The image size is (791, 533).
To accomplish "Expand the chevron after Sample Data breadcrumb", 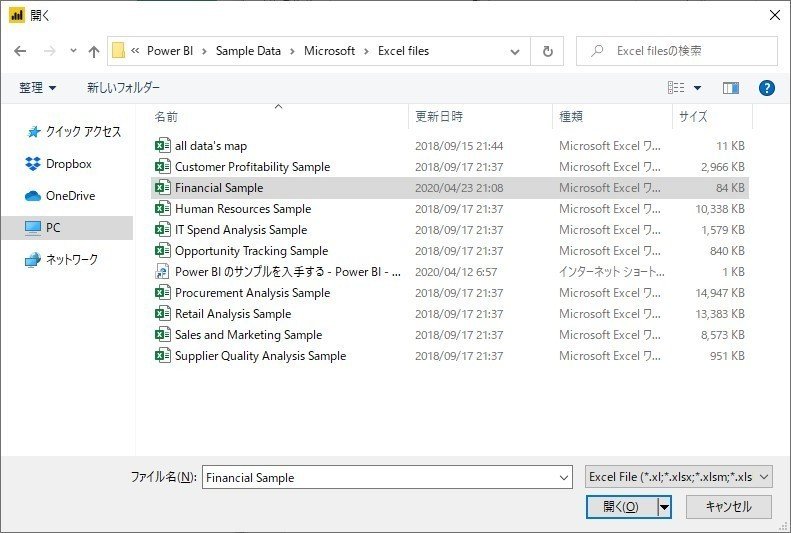I will (x=293, y=51).
